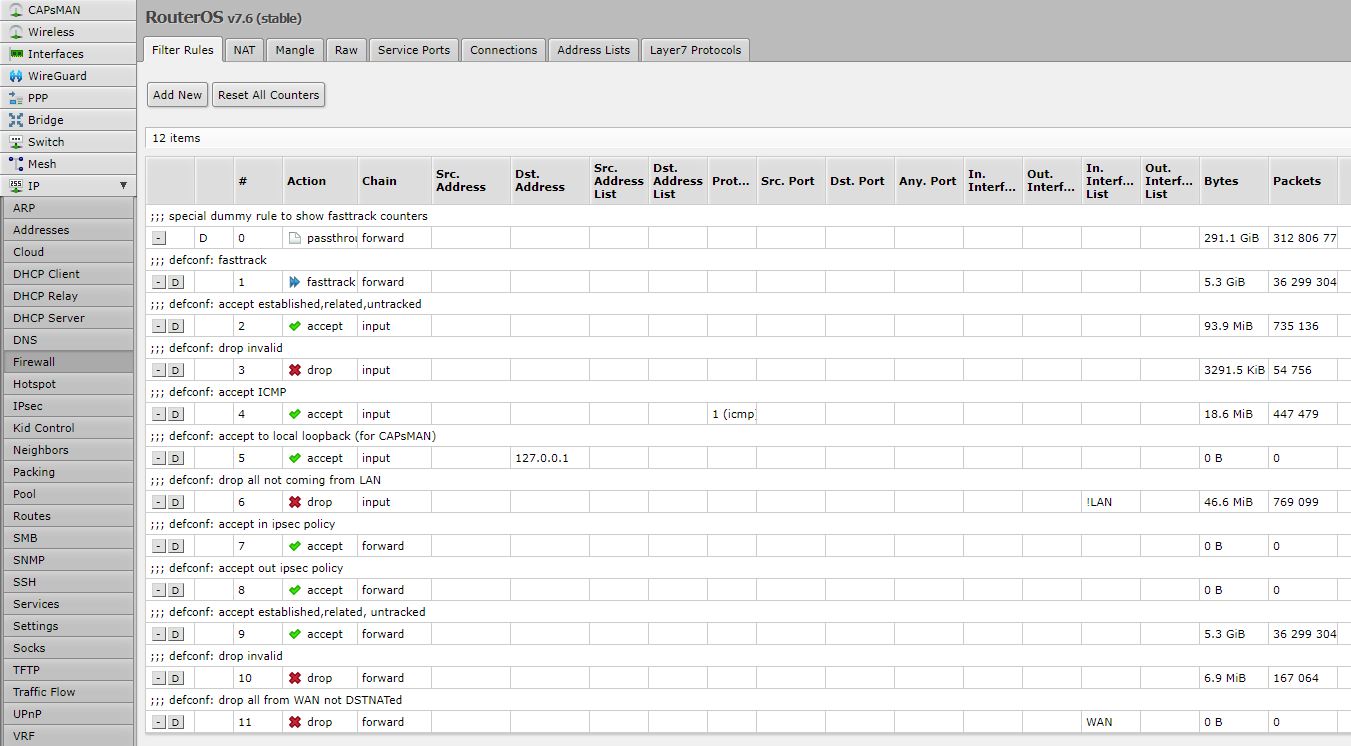1351x746 pixels.
Task: Click red drop X icon in rule 3
Action: pos(295,370)
